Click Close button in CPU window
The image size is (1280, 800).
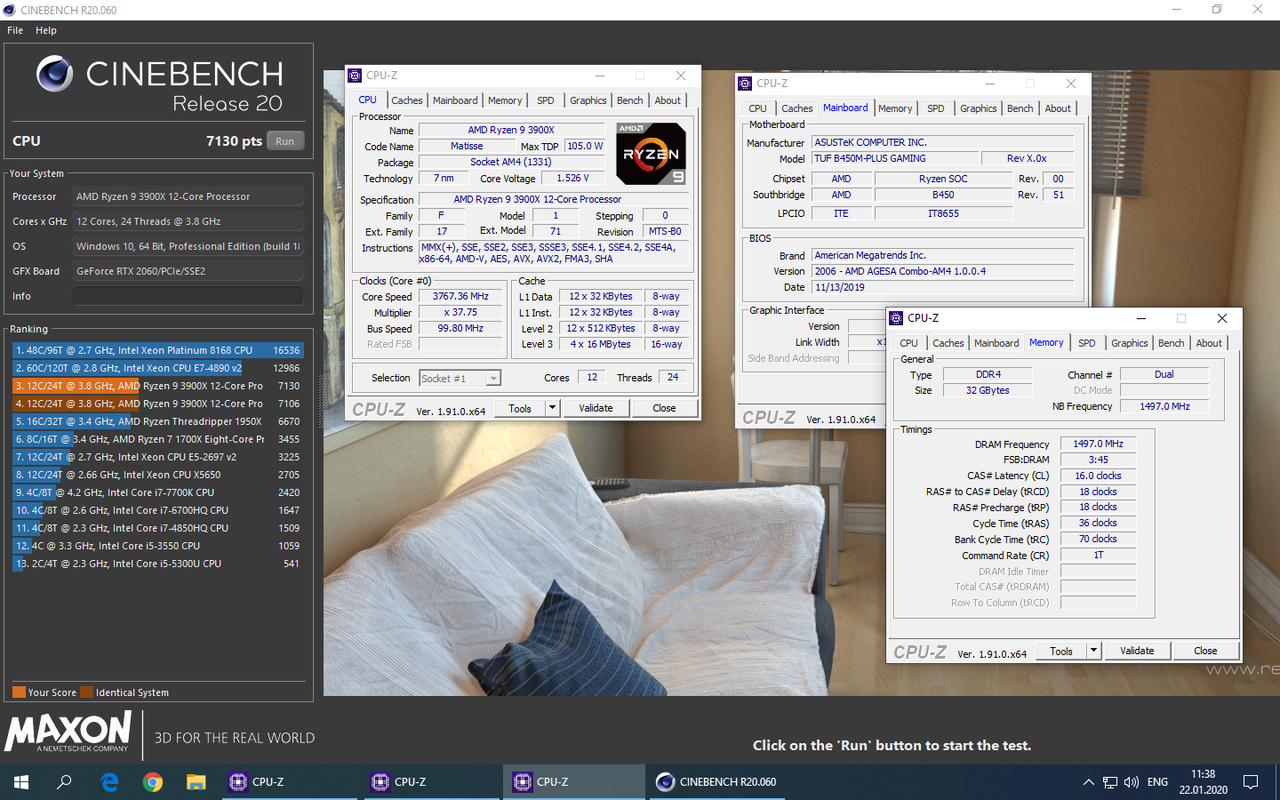click(x=664, y=408)
